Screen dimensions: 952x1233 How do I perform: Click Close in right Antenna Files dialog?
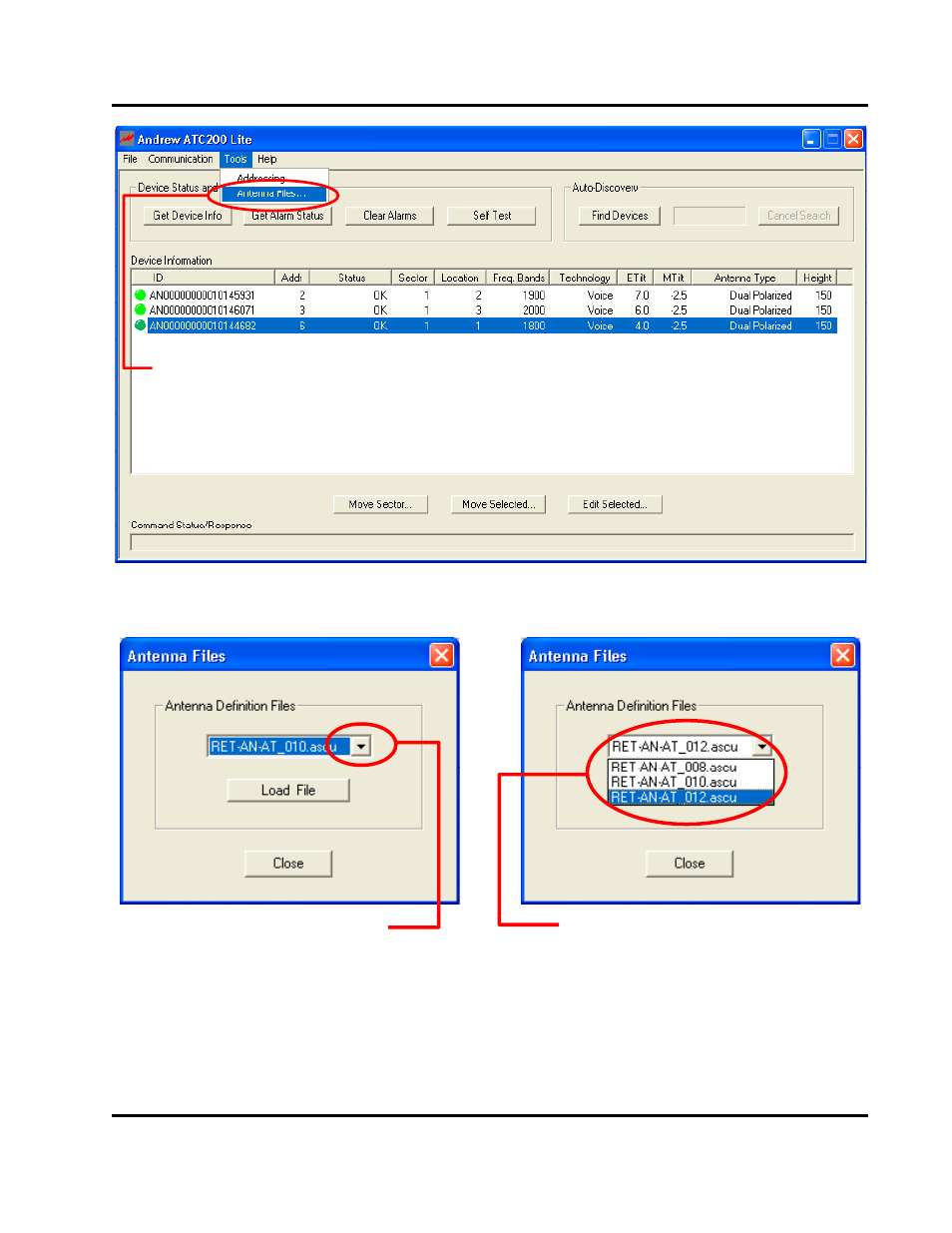click(x=690, y=864)
